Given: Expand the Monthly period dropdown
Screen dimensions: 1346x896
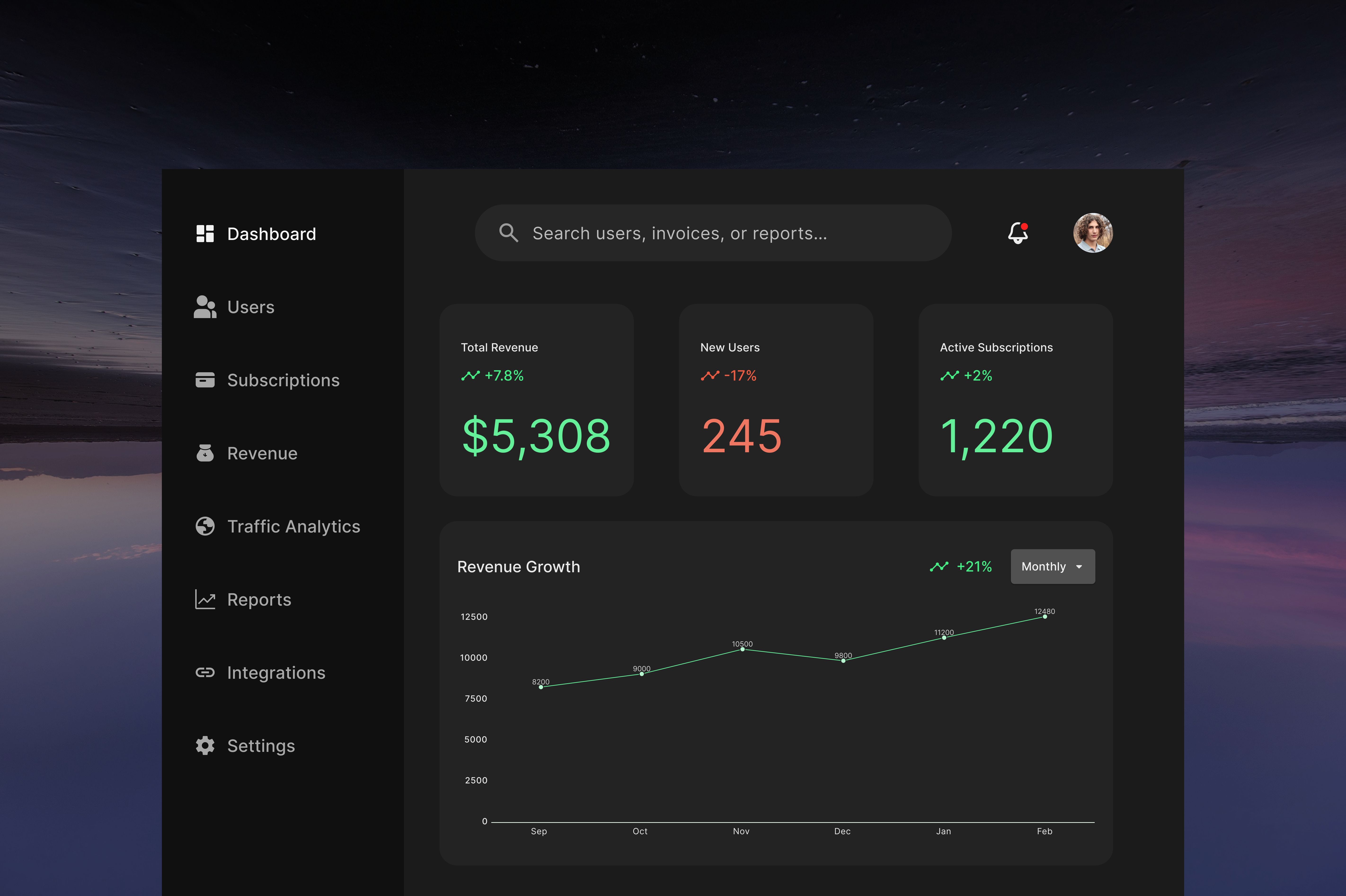Looking at the screenshot, I should [x=1052, y=566].
